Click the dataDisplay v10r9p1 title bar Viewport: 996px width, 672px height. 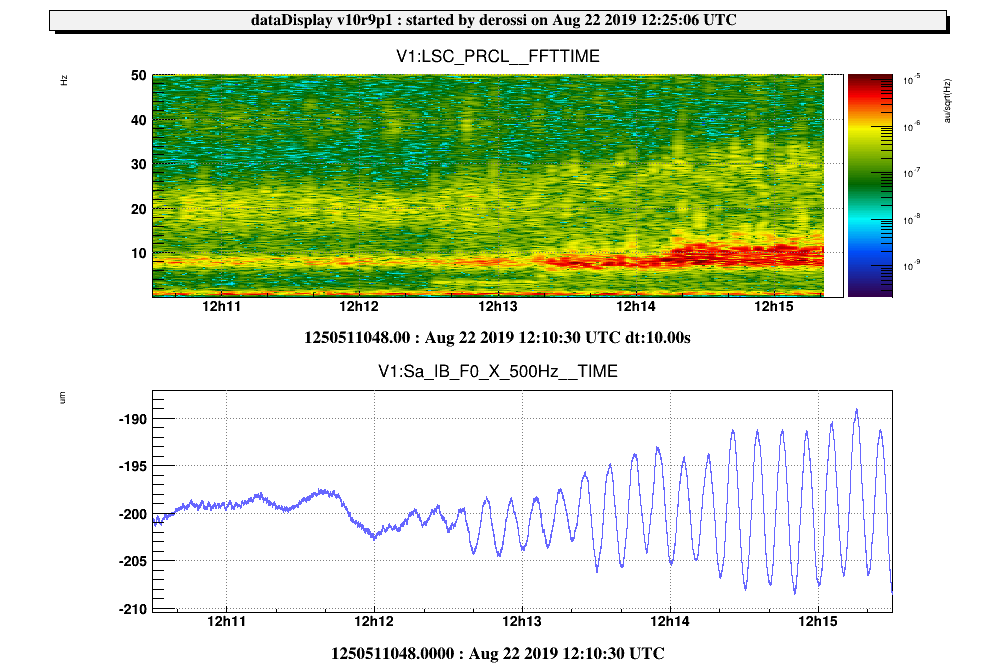(x=497, y=20)
